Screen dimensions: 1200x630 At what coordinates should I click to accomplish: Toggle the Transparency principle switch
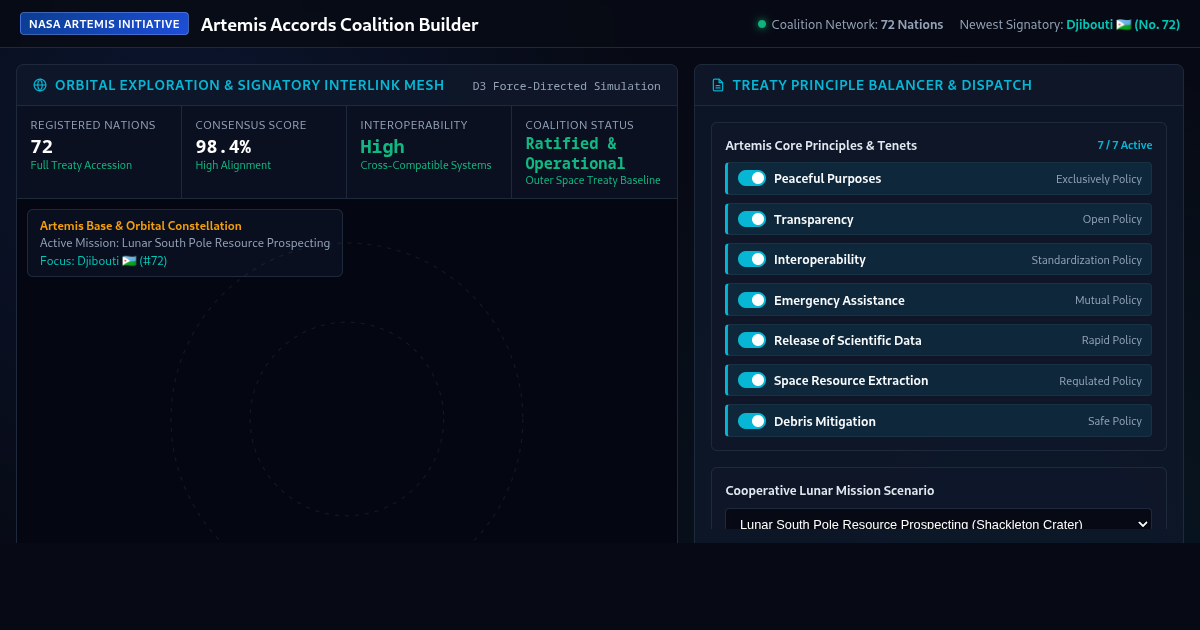point(752,219)
